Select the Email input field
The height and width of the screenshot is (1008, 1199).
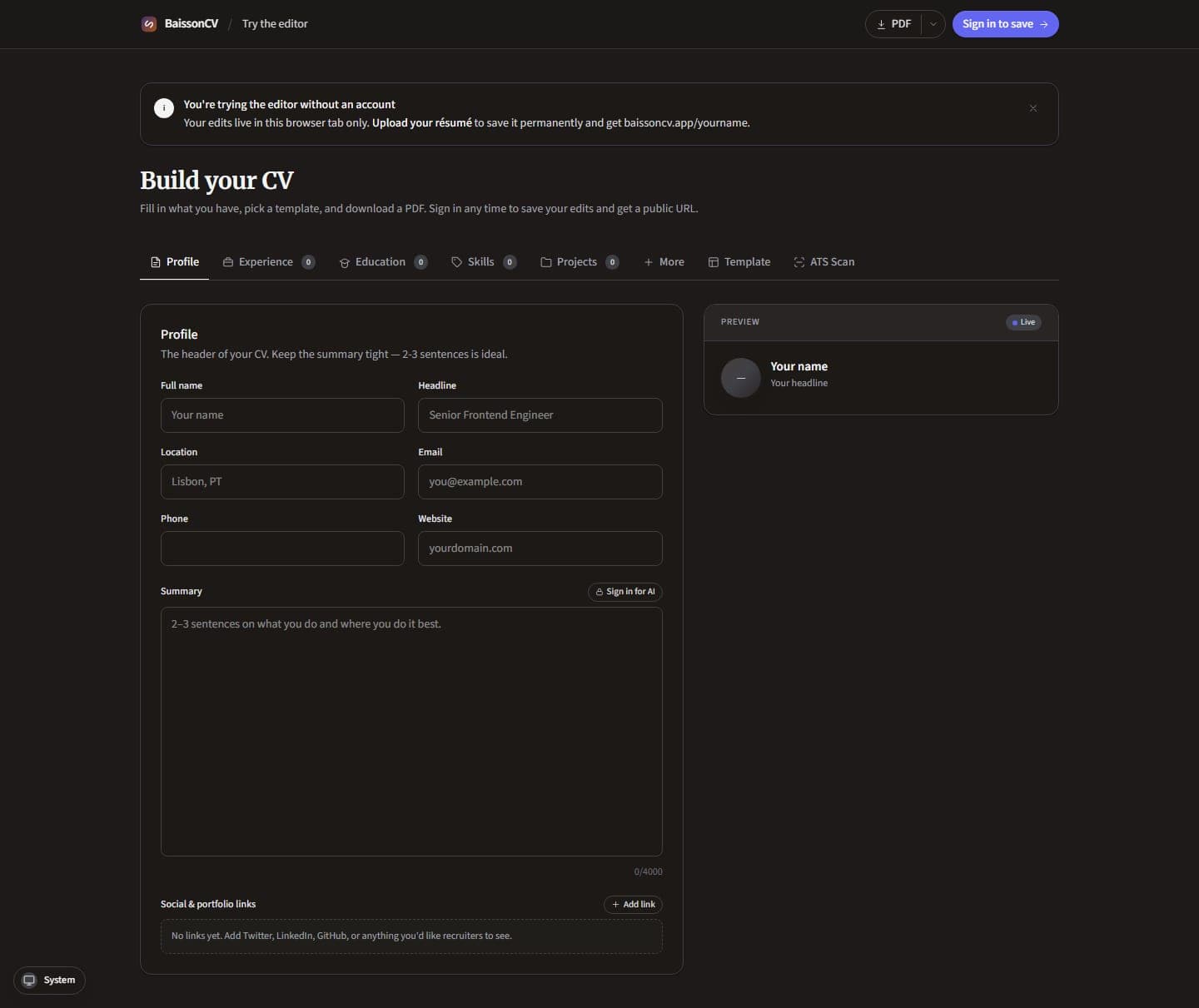click(540, 482)
